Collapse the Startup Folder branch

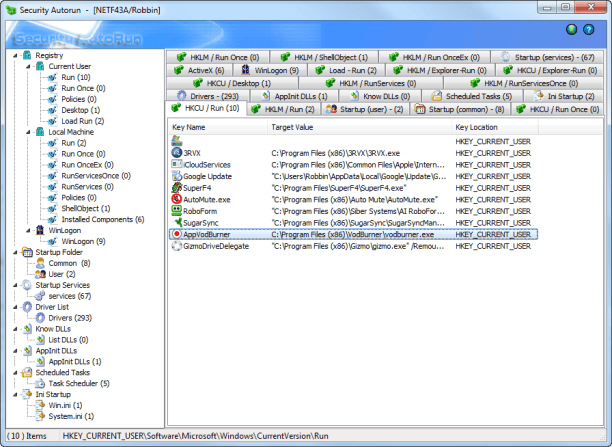15,253
